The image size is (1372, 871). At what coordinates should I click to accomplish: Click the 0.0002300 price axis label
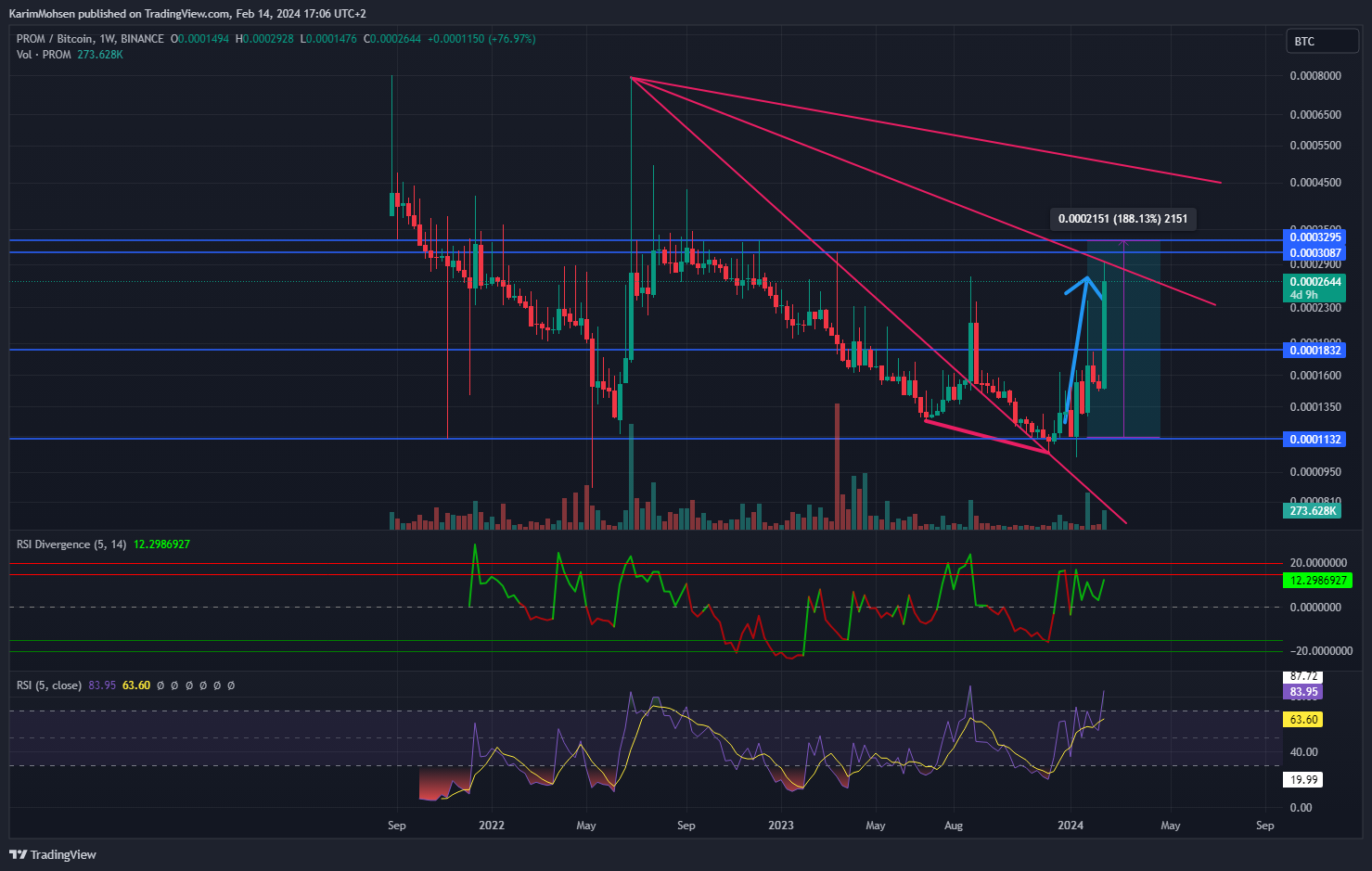coord(1315,308)
